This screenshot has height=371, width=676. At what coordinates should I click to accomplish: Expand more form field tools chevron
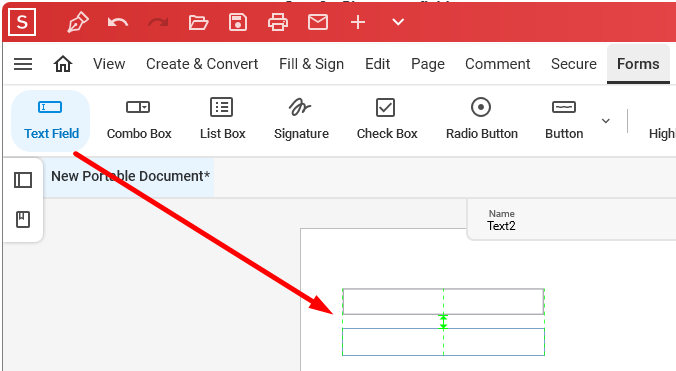[x=606, y=121]
